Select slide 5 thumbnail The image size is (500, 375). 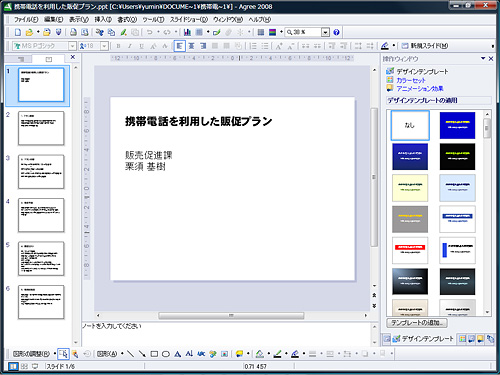pos(41,259)
